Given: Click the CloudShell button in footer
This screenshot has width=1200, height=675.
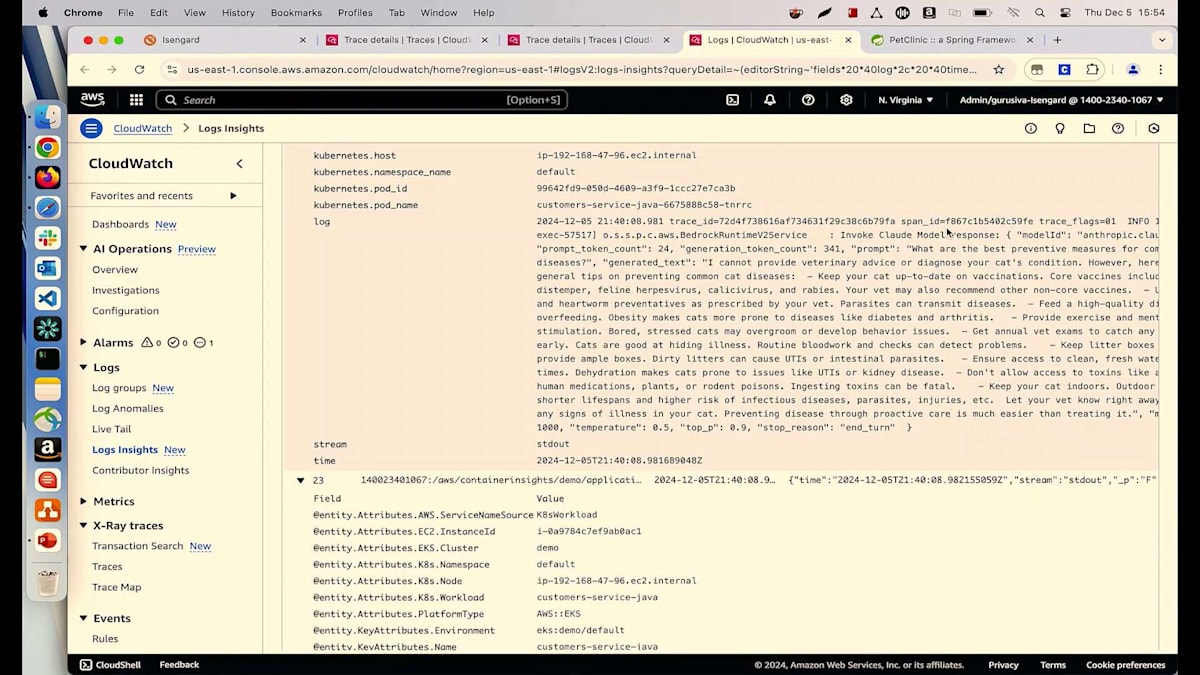Looking at the screenshot, I should (x=110, y=665).
